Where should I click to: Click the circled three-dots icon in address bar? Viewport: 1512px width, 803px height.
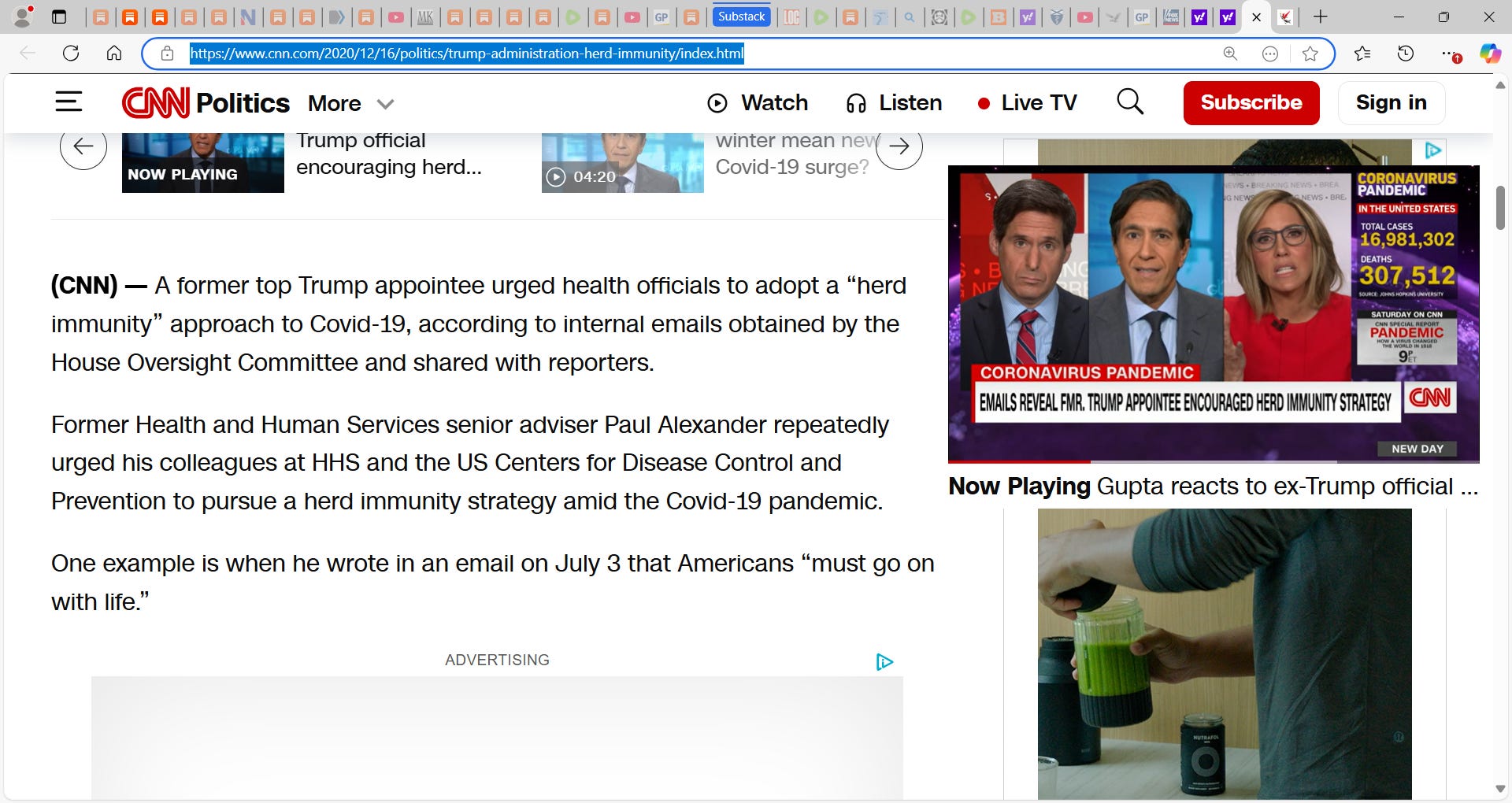point(1270,54)
